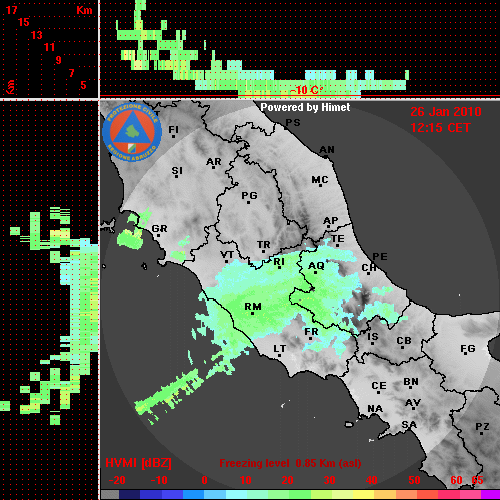The image size is (500, 500).
Task: Click the PG city marker
Action: 248,202
